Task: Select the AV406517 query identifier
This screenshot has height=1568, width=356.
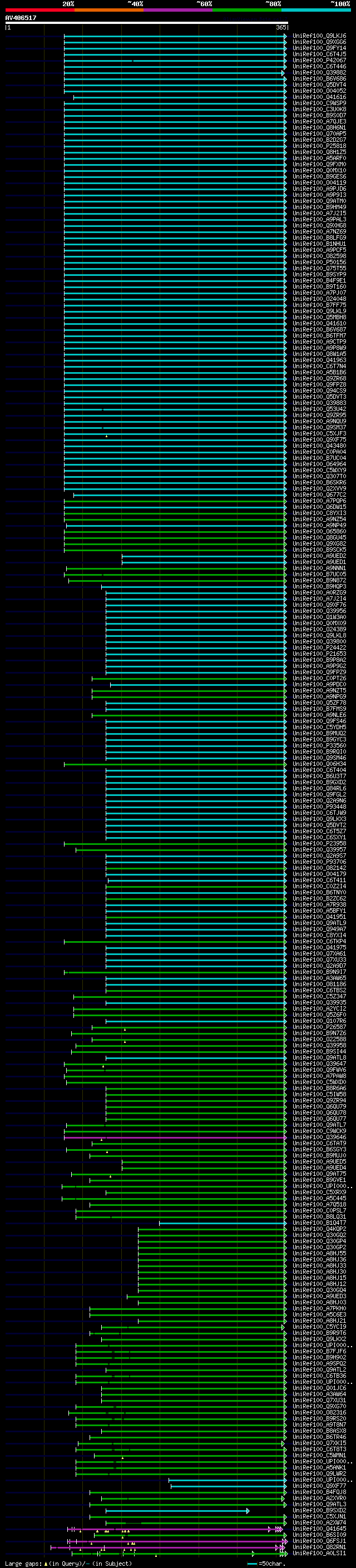Action: (x=21, y=18)
